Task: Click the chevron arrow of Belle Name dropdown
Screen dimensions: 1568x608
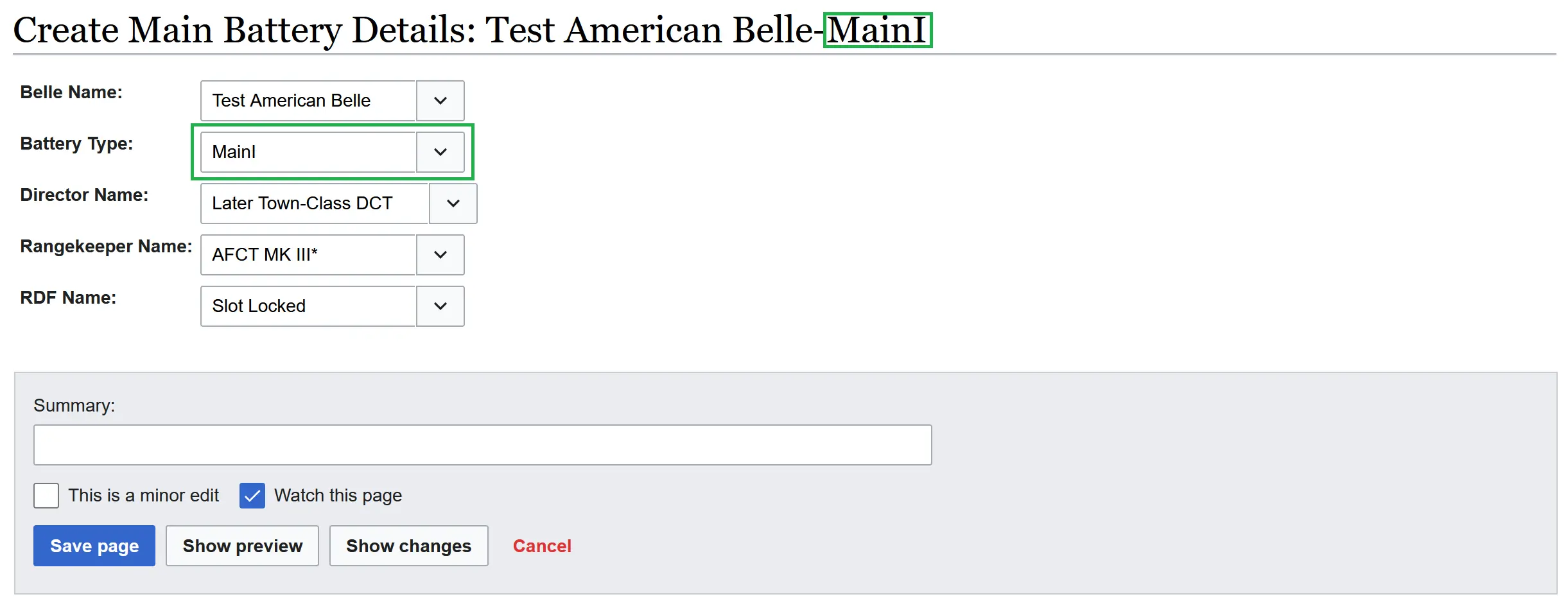Action: point(440,101)
